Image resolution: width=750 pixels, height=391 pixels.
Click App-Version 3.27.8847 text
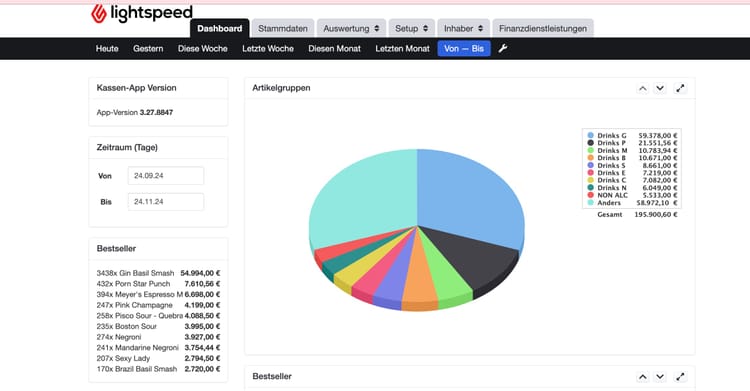135,112
